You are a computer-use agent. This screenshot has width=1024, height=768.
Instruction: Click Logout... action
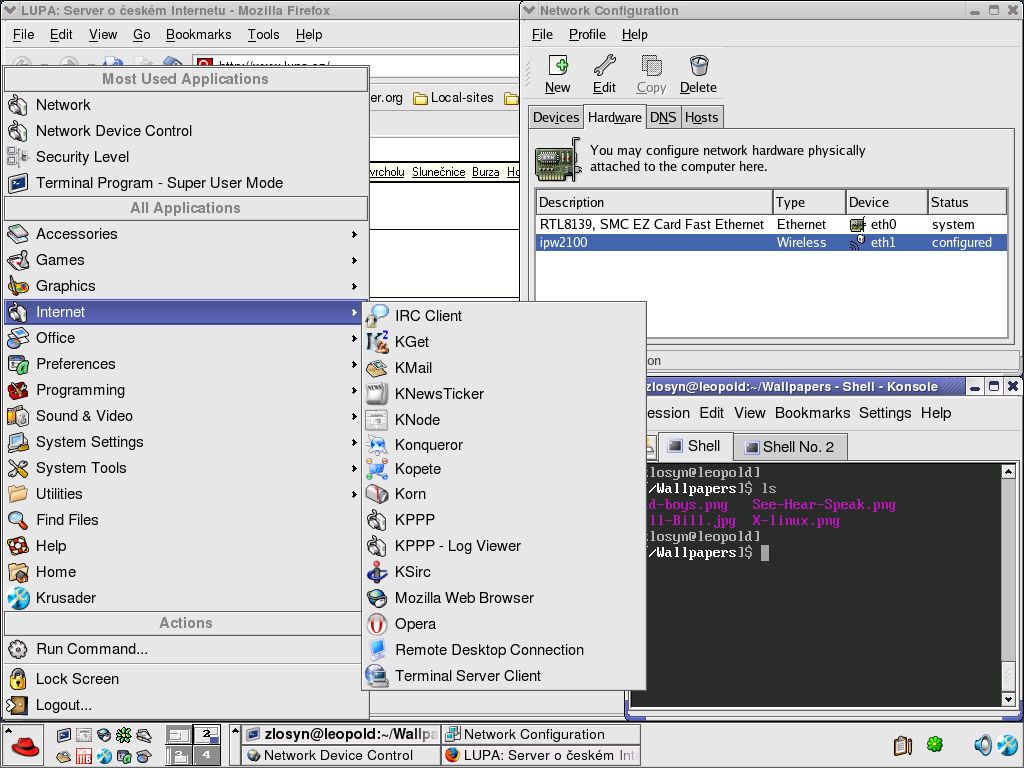pyautogui.click(x=186, y=705)
